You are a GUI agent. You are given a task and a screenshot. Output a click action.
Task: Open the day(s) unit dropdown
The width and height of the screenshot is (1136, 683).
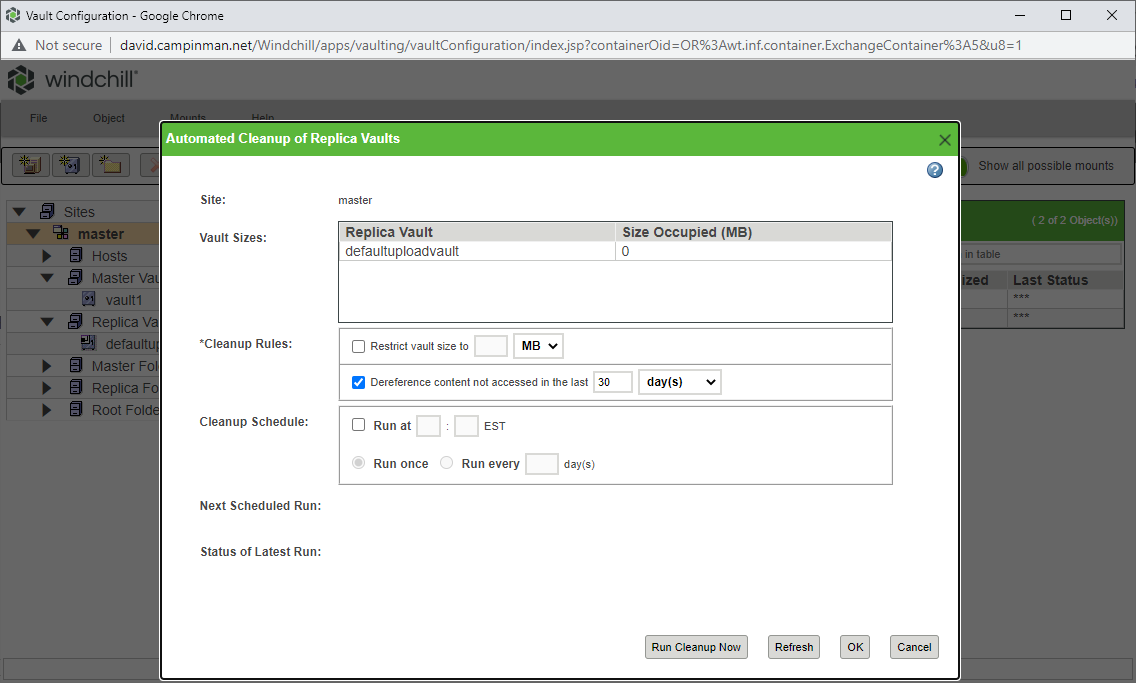pos(680,382)
